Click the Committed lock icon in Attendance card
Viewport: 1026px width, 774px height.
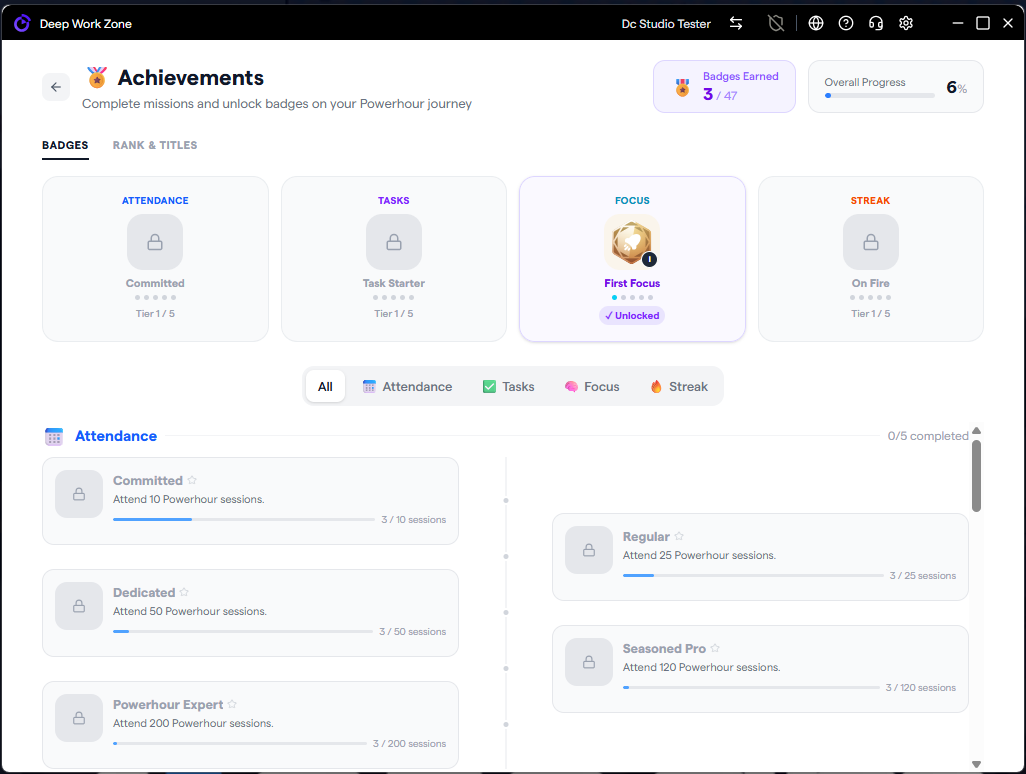(x=155, y=242)
